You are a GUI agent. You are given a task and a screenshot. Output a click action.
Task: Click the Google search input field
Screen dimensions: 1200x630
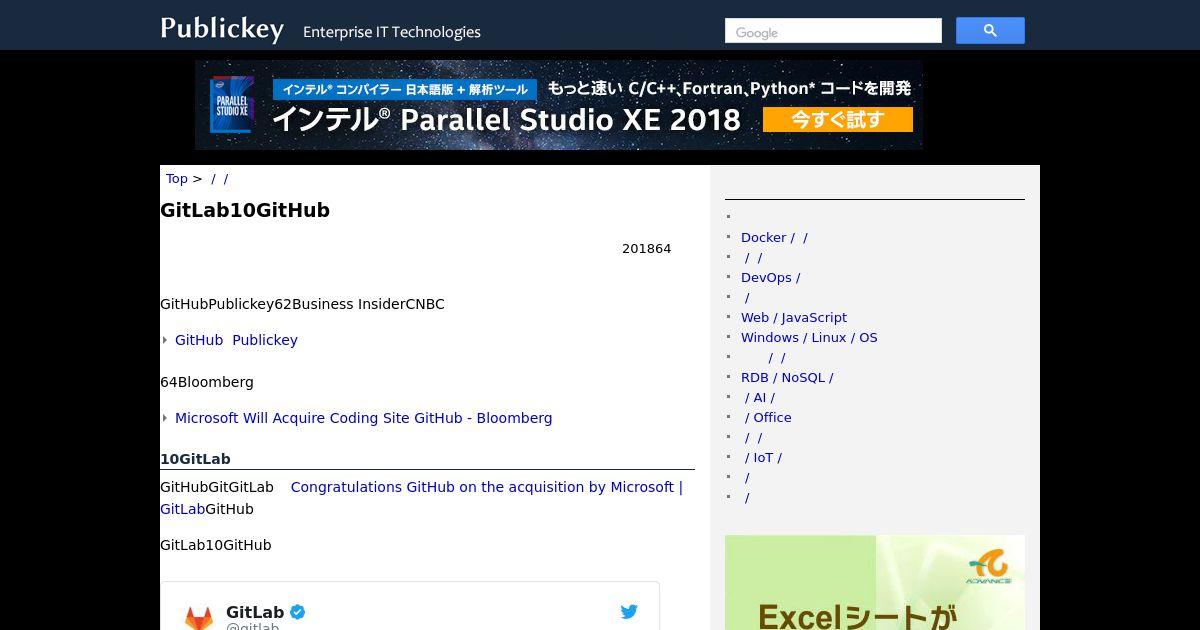click(833, 31)
